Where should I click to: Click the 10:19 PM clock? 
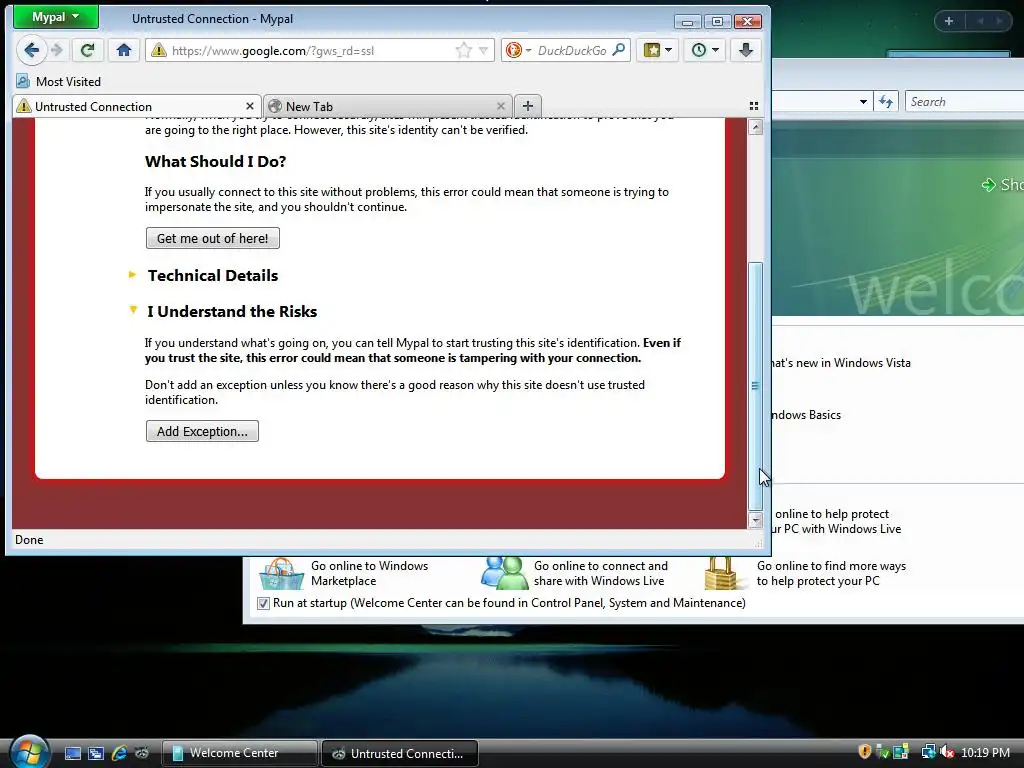click(985, 752)
